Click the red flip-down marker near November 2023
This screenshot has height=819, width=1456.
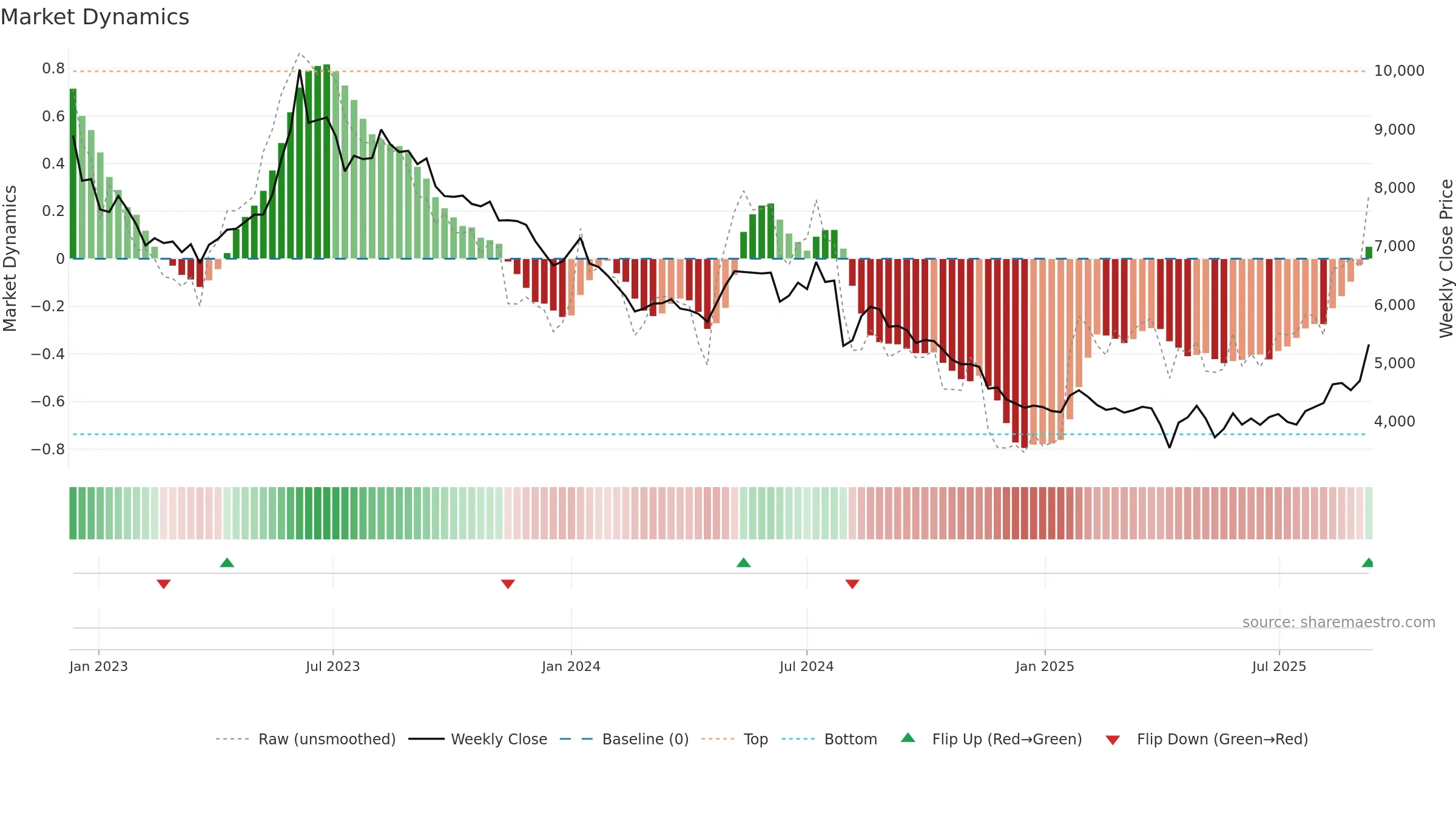tap(508, 584)
